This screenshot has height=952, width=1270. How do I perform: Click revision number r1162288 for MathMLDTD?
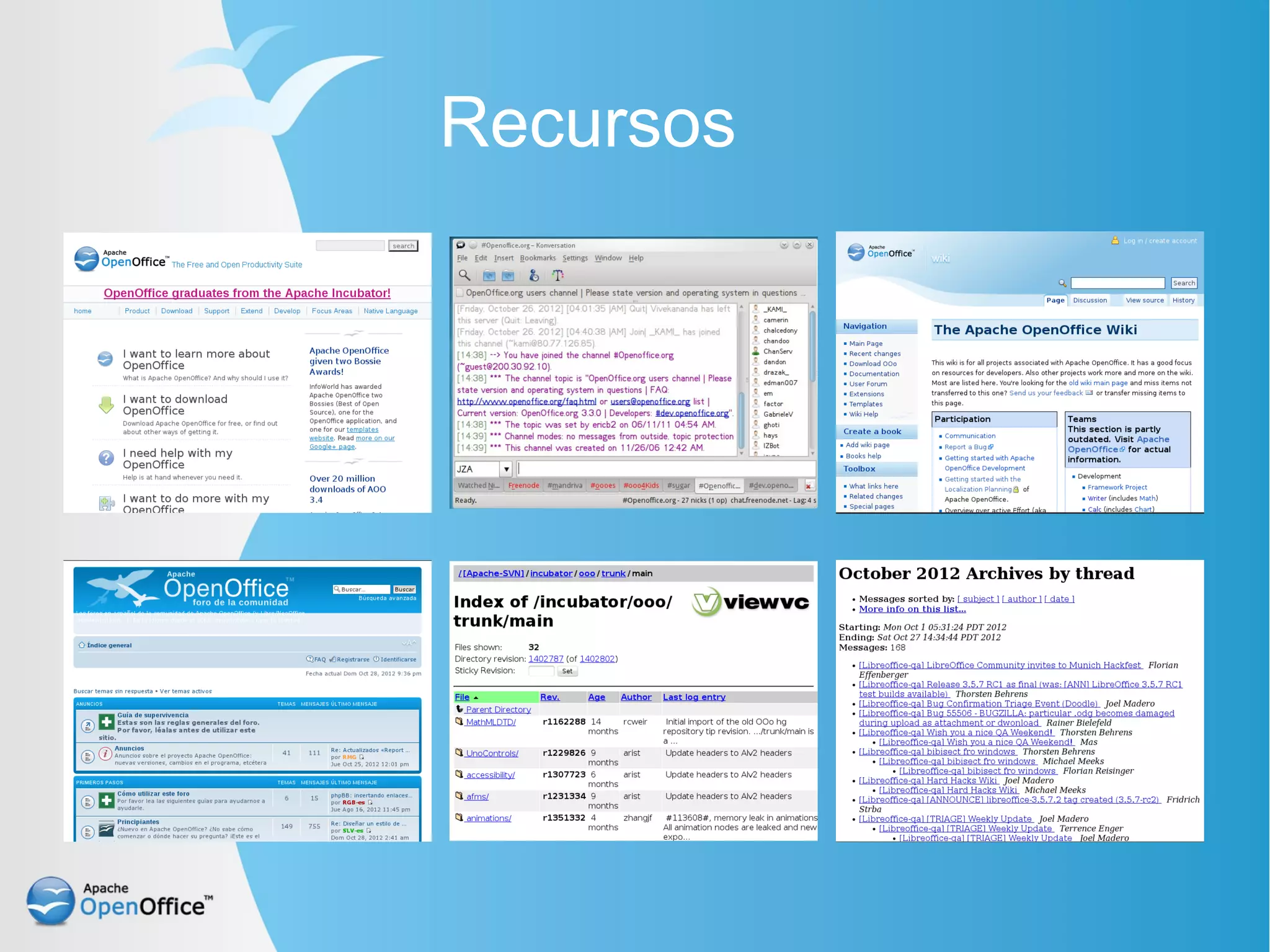(x=564, y=721)
